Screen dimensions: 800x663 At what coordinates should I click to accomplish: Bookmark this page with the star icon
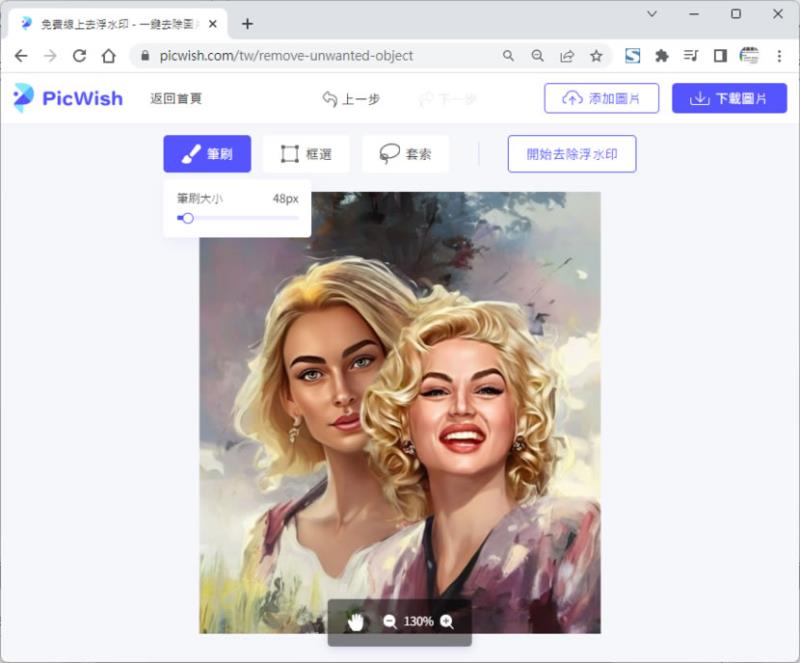click(596, 56)
